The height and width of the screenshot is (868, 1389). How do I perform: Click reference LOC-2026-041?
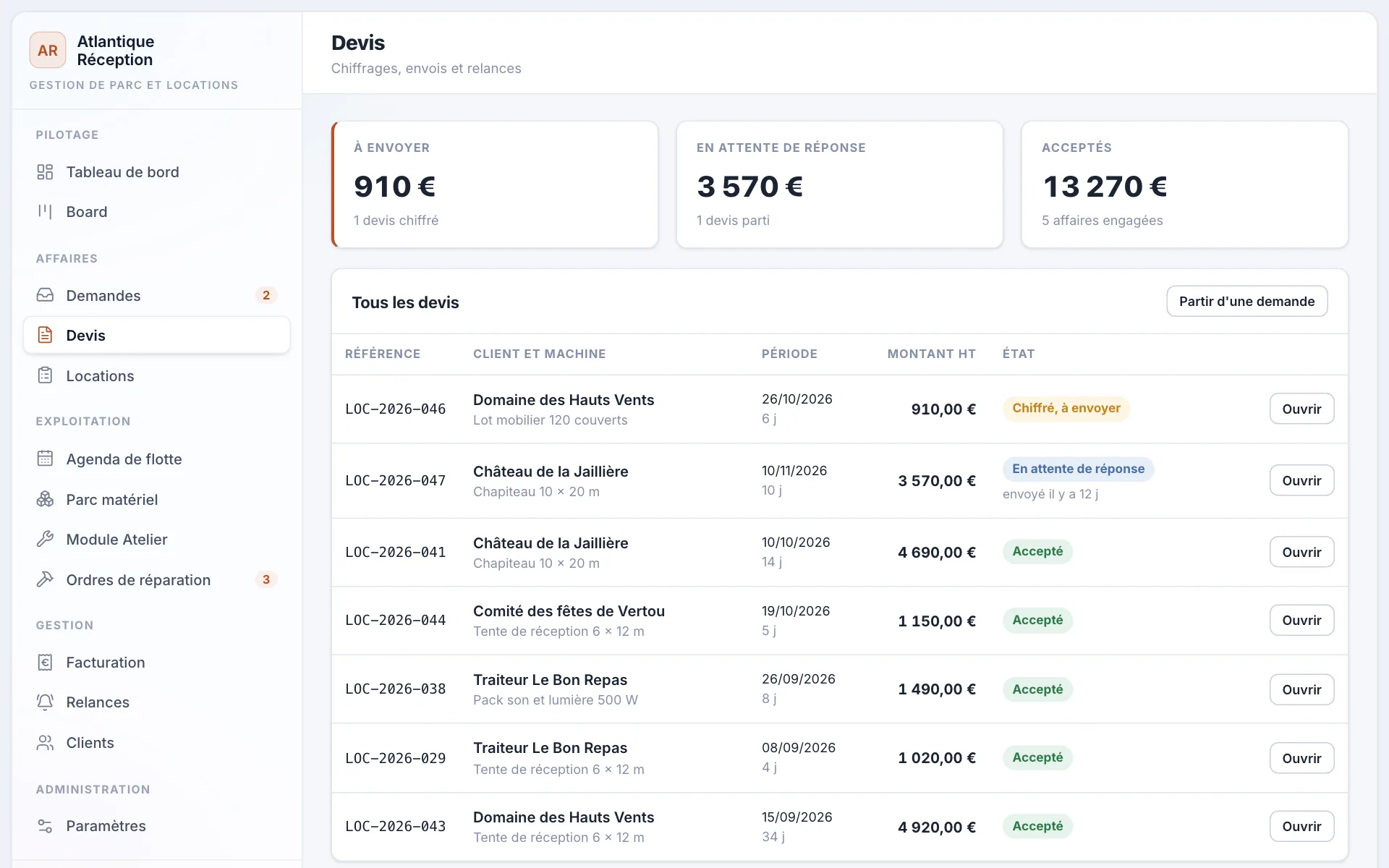[395, 552]
